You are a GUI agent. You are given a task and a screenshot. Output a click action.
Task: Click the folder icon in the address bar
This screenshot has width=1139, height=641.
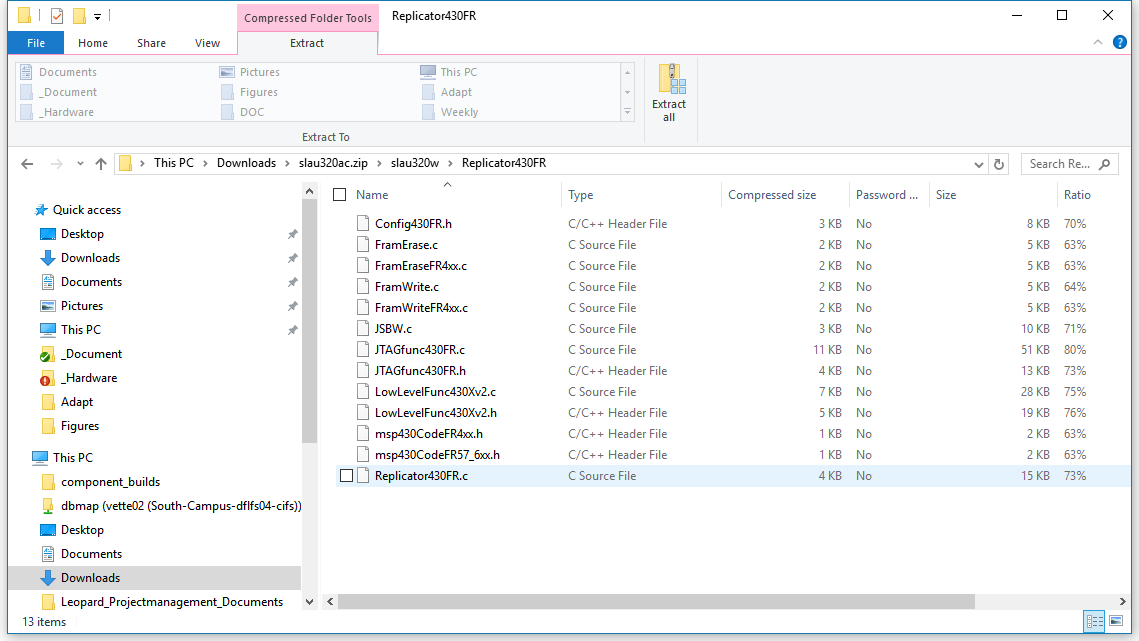(126, 164)
